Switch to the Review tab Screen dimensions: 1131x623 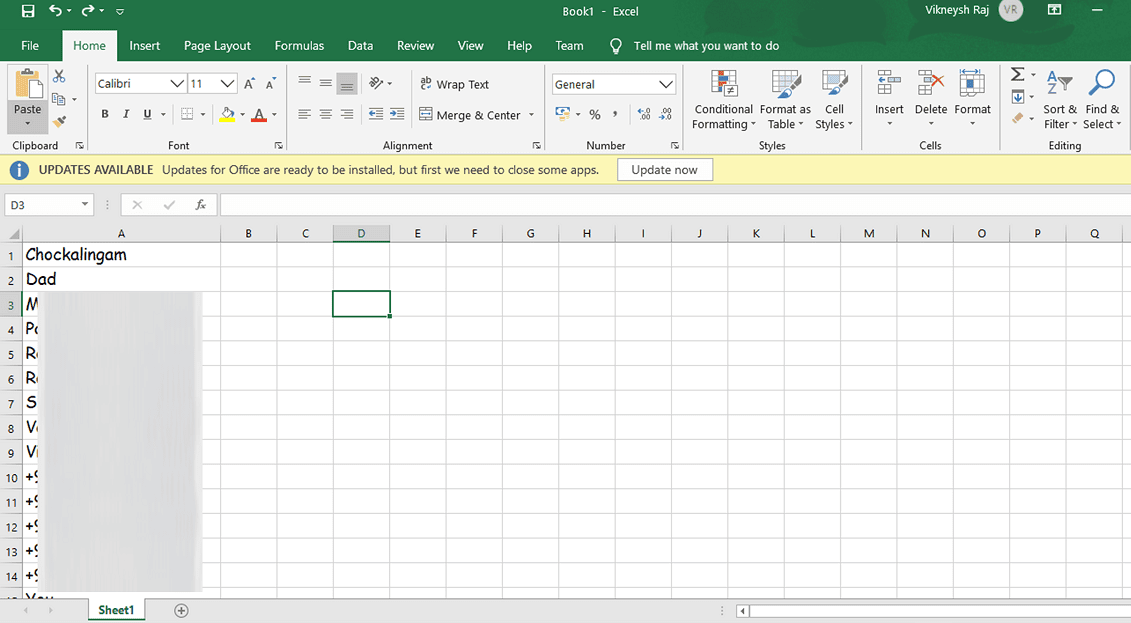click(x=415, y=45)
